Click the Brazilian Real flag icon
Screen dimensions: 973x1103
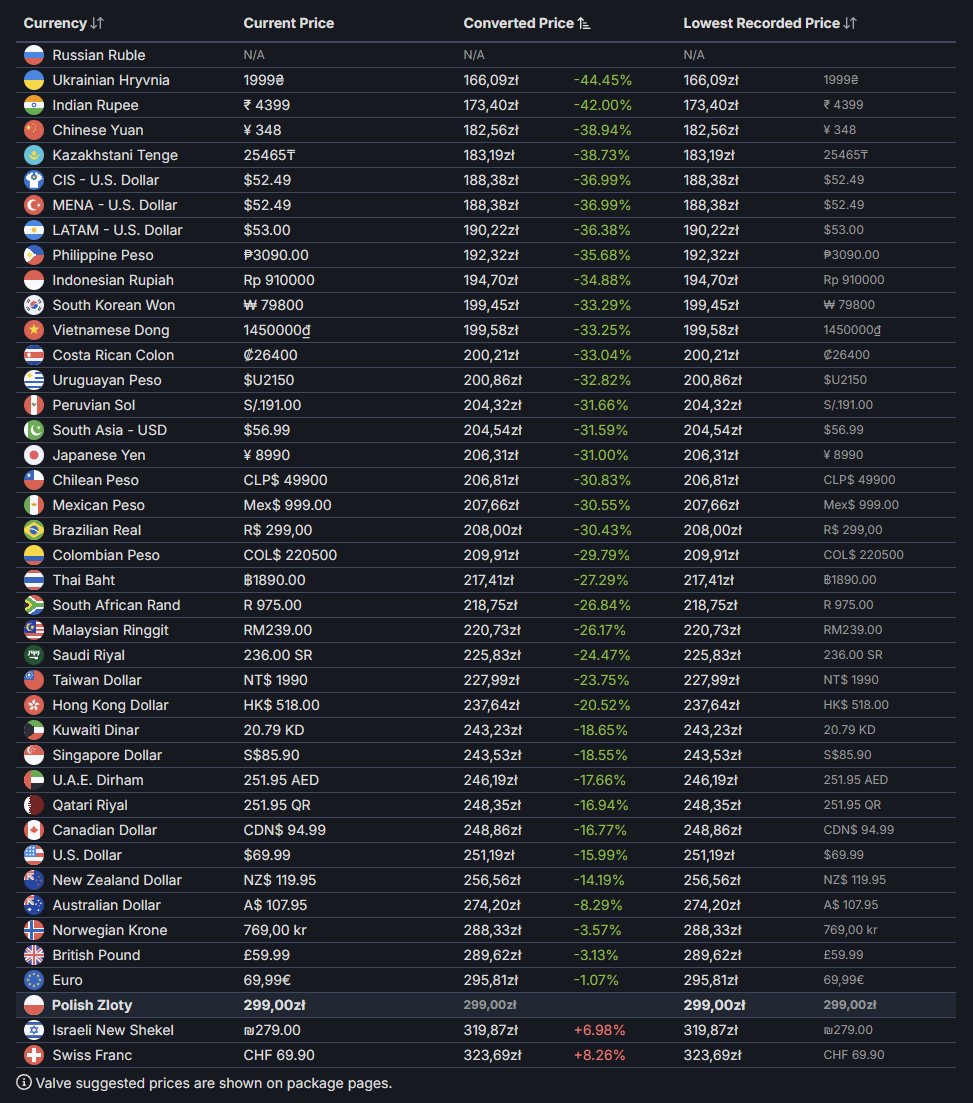[34, 530]
